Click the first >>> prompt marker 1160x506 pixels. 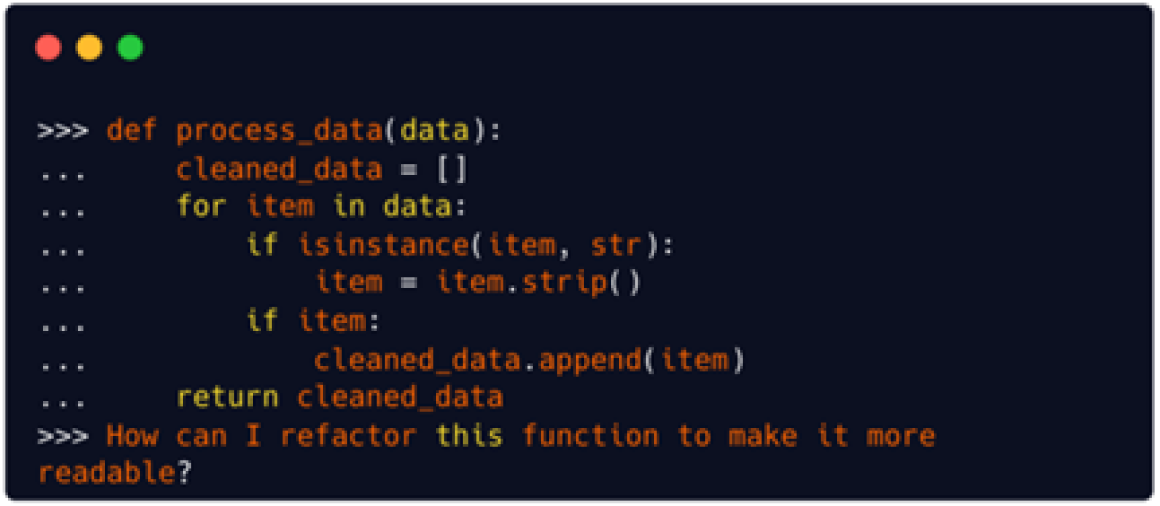(63, 132)
